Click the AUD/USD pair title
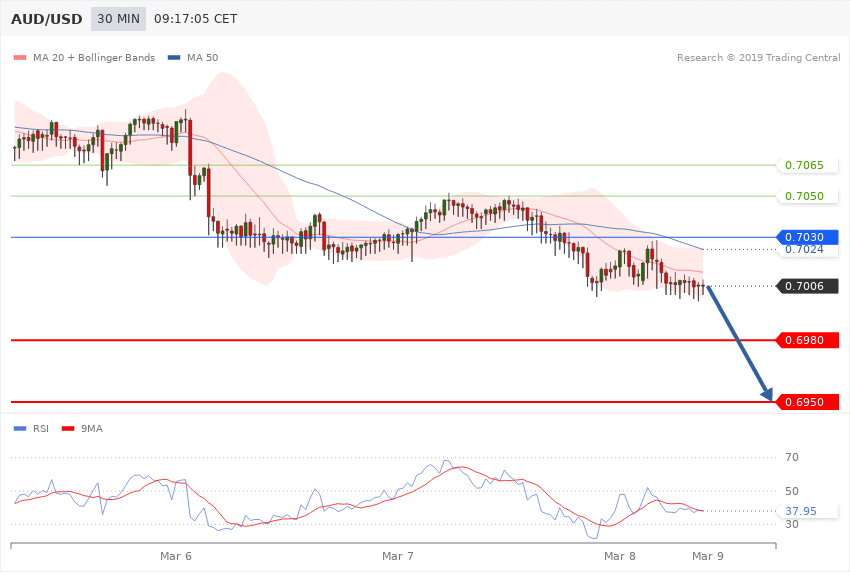Viewport: 850px width, 576px height. 47,19
